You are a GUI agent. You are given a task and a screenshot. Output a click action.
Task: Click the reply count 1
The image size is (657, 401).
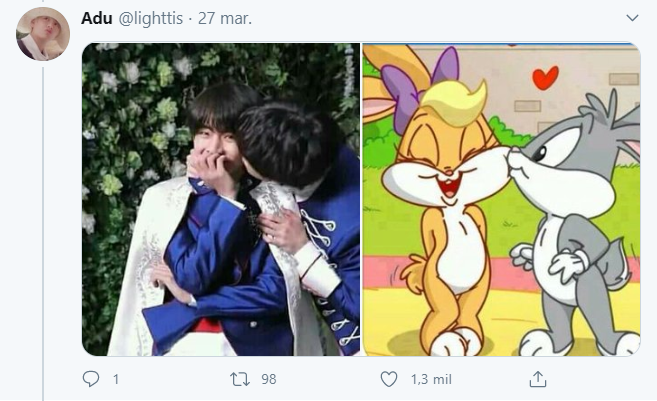tap(116, 379)
